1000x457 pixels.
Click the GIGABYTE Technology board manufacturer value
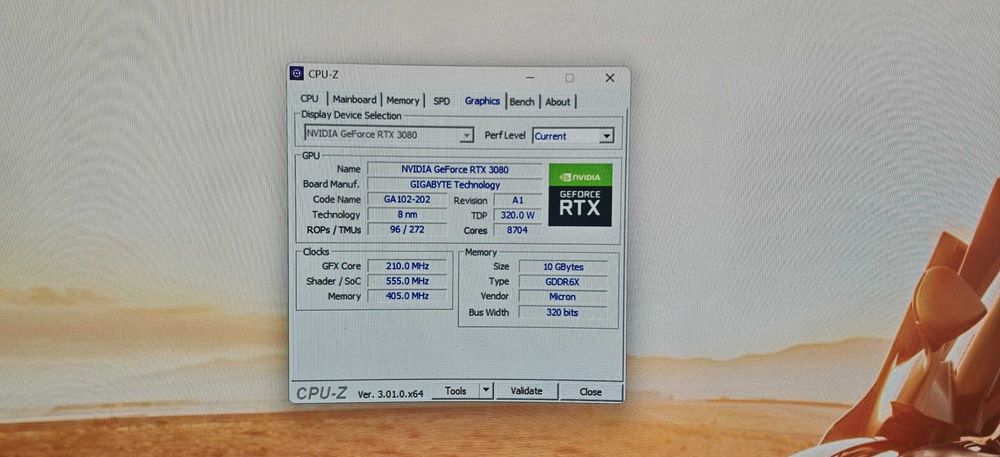[455, 184]
